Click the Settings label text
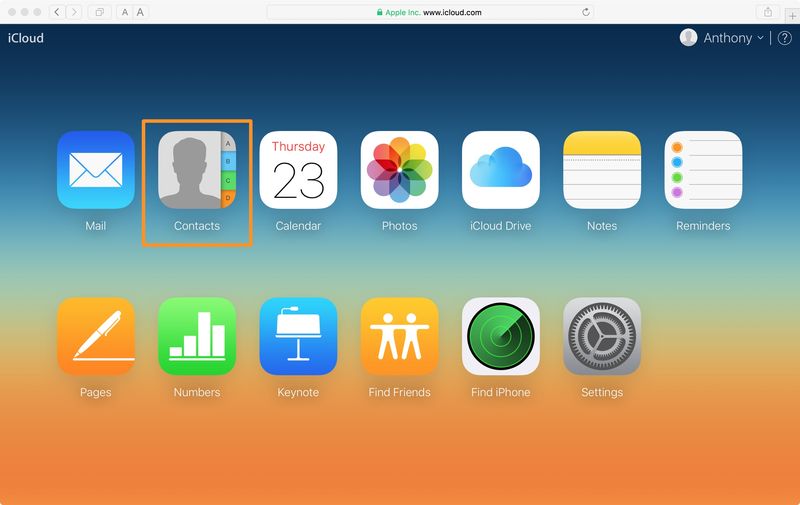Image resolution: width=800 pixels, height=505 pixels. pos(602,392)
